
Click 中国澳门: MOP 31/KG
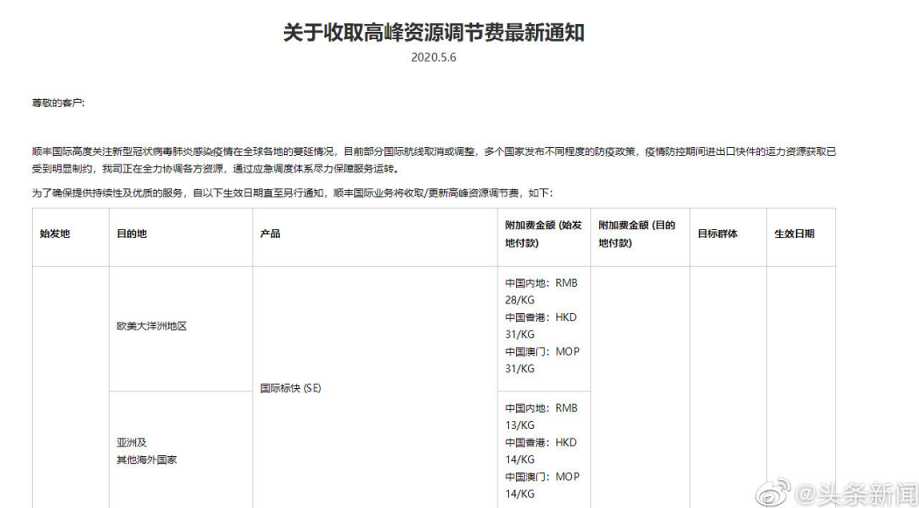(543, 360)
